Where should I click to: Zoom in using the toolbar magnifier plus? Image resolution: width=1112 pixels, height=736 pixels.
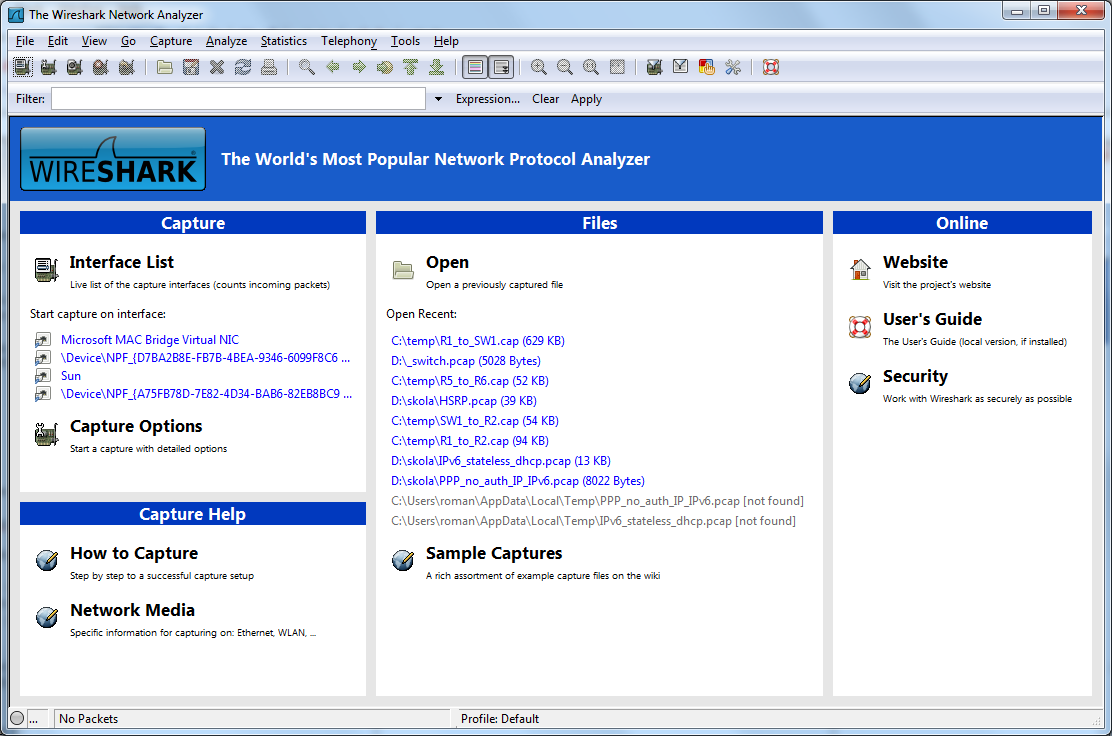tap(539, 67)
